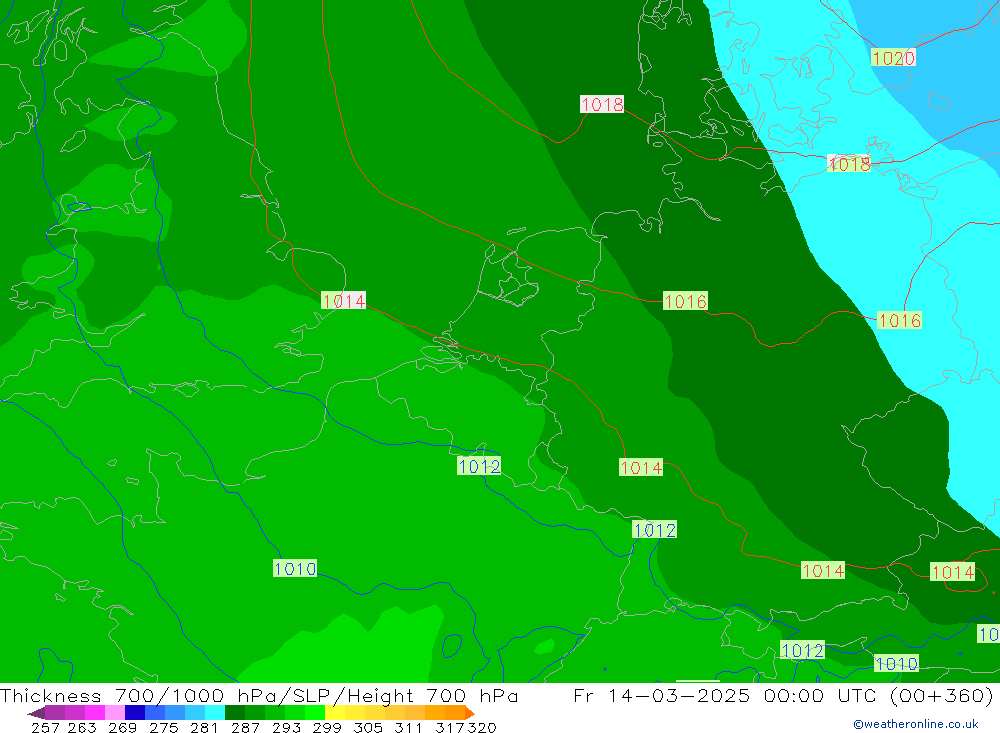1000x733 pixels.
Task: Click the '(00+360)' forecast hour text
Action: pyautogui.click(x=941, y=695)
